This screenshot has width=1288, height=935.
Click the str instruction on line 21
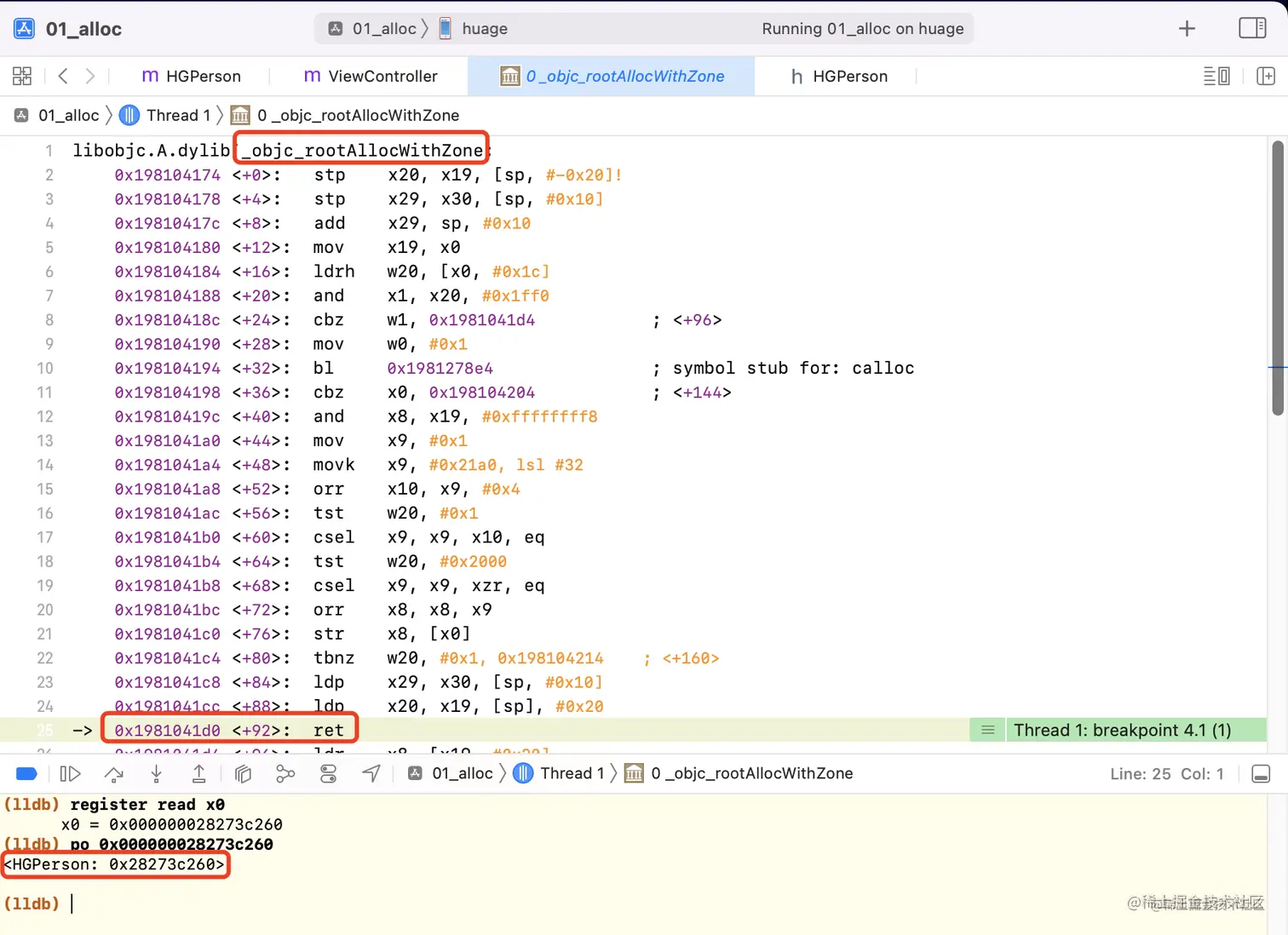[x=329, y=634]
